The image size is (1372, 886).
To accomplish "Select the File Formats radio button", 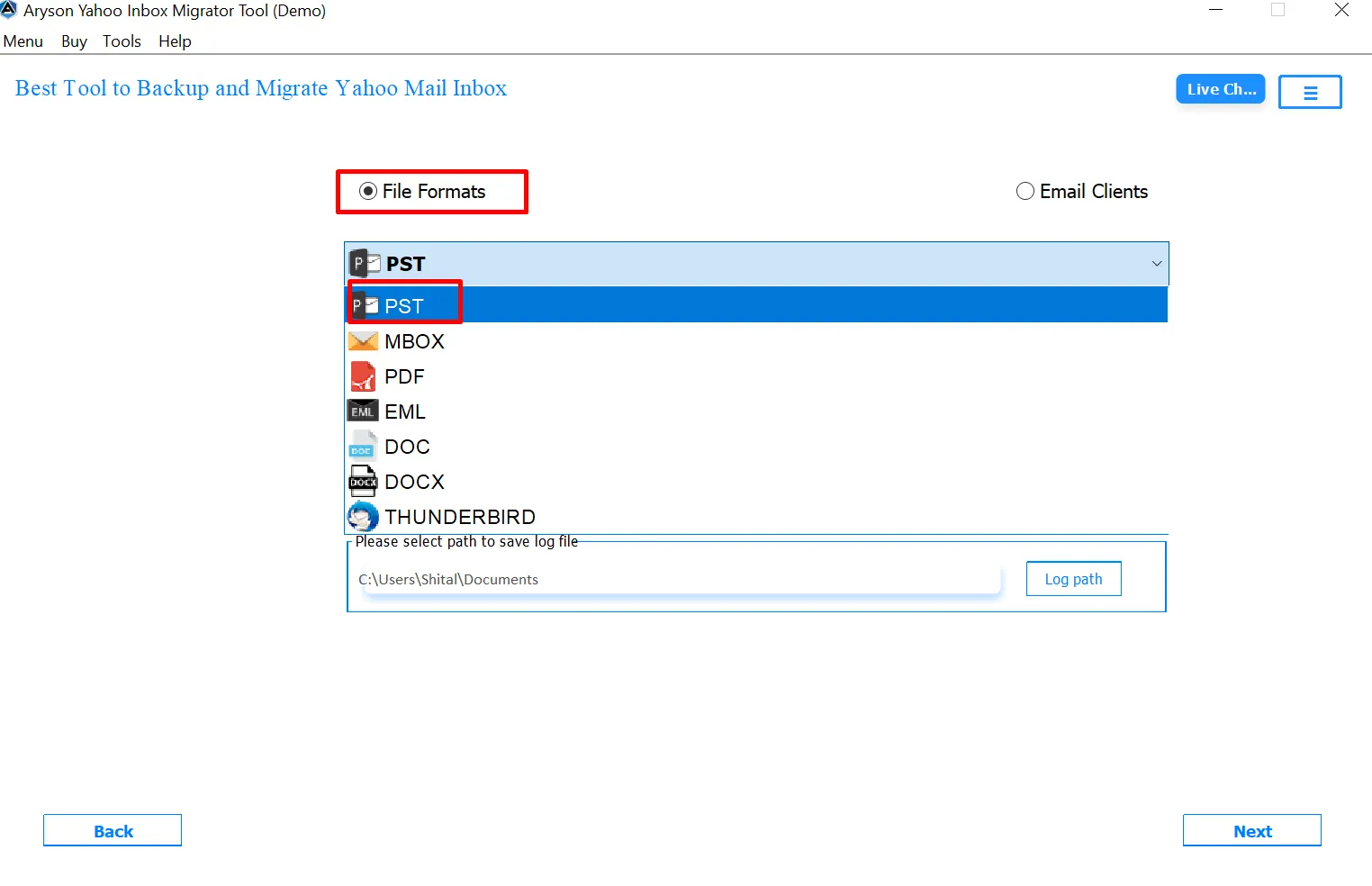I will click(368, 191).
